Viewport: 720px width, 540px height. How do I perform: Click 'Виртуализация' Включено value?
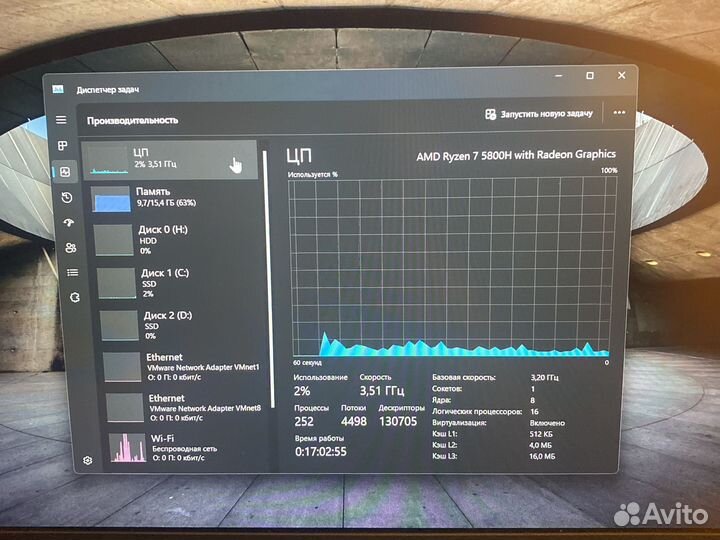point(547,423)
